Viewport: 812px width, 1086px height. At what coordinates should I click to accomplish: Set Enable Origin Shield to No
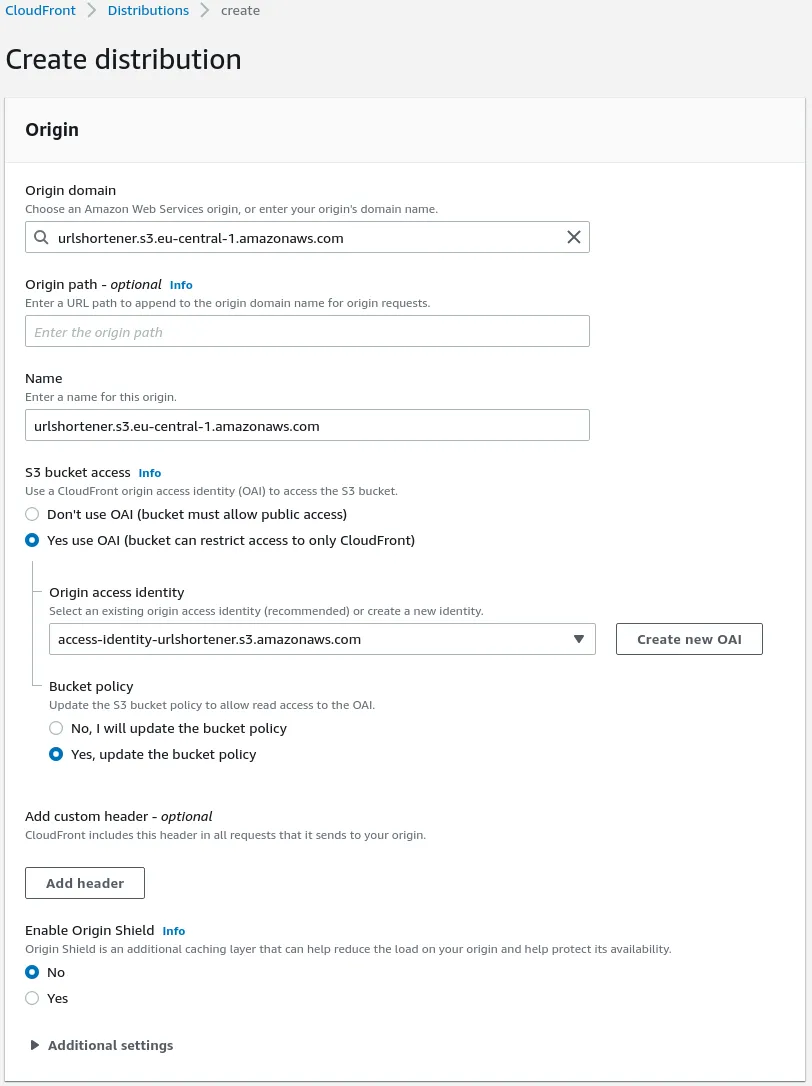[33, 973]
